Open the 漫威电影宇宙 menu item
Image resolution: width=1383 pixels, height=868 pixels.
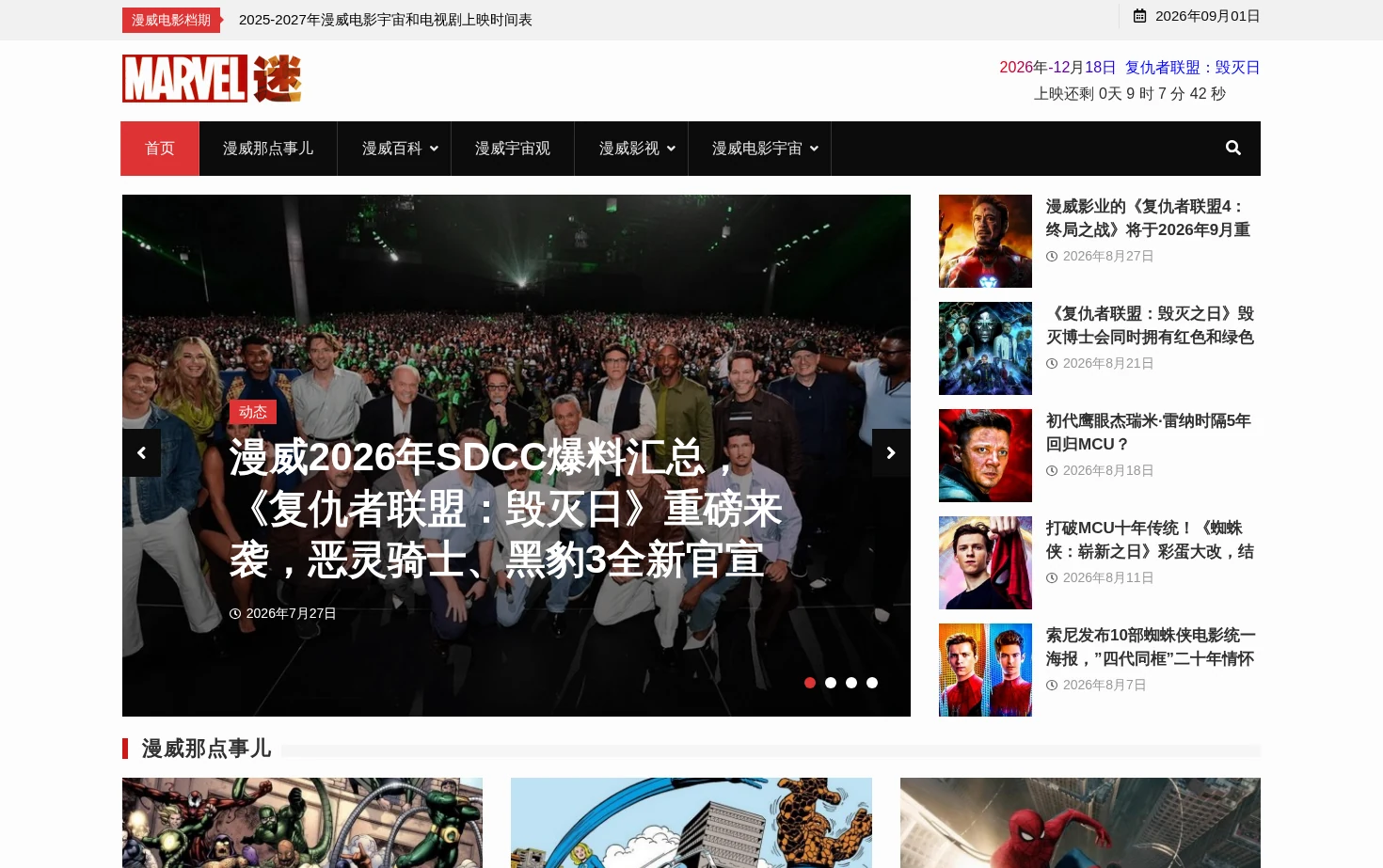(x=757, y=149)
